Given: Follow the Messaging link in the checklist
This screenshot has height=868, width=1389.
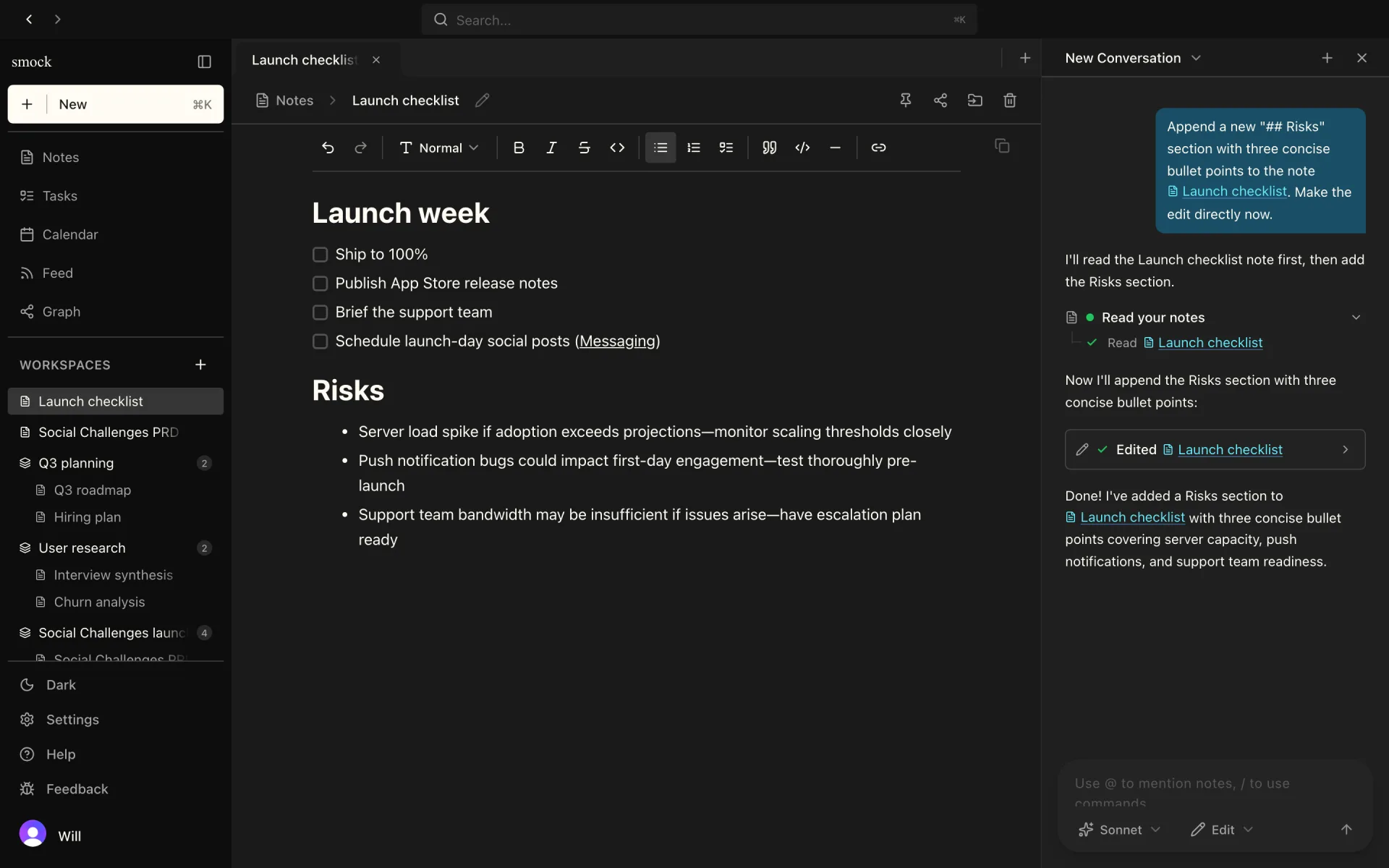Looking at the screenshot, I should [x=617, y=341].
